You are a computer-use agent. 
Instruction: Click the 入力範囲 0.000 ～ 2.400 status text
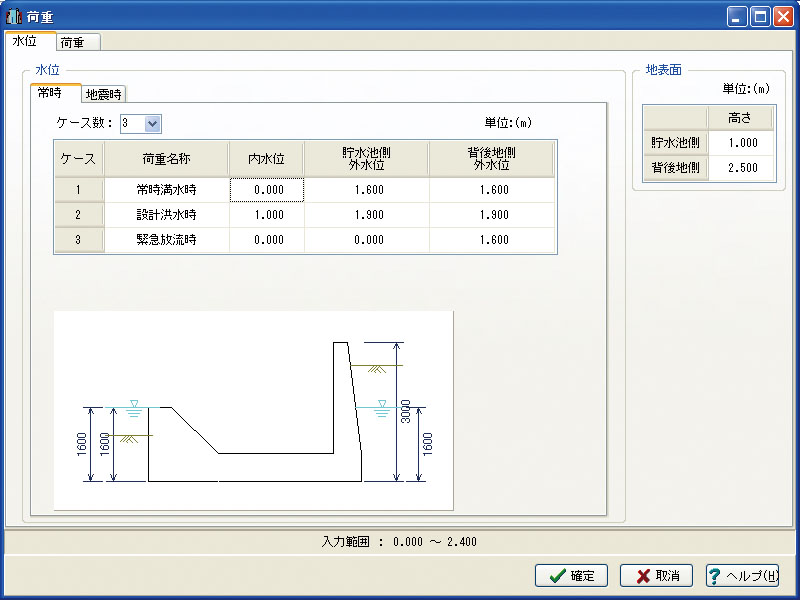coord(399,542)
